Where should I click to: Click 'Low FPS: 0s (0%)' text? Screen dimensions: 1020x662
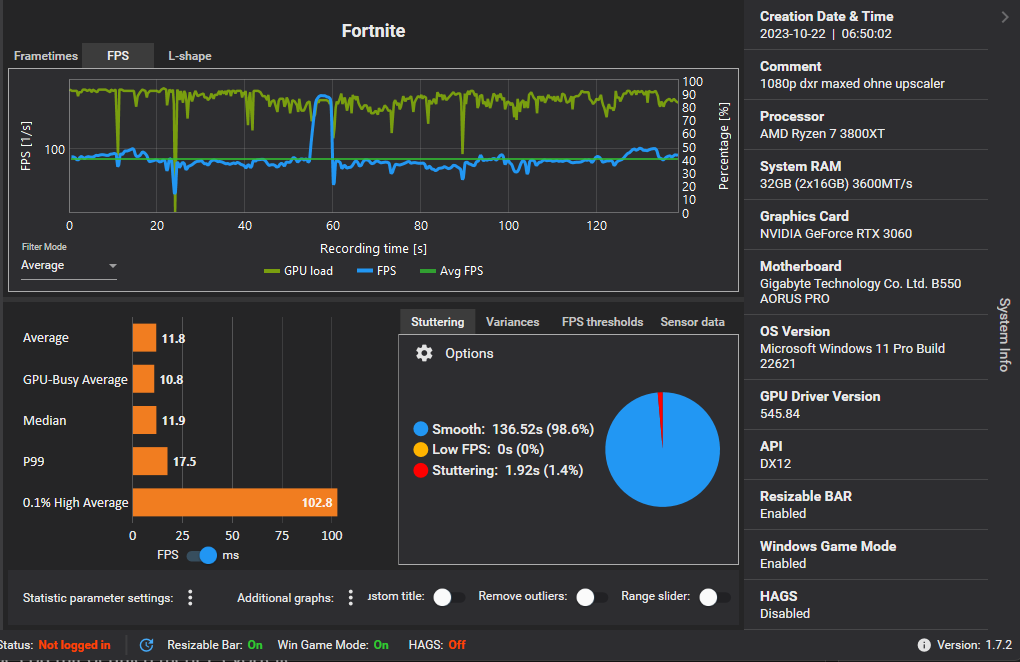coord(488,449)
